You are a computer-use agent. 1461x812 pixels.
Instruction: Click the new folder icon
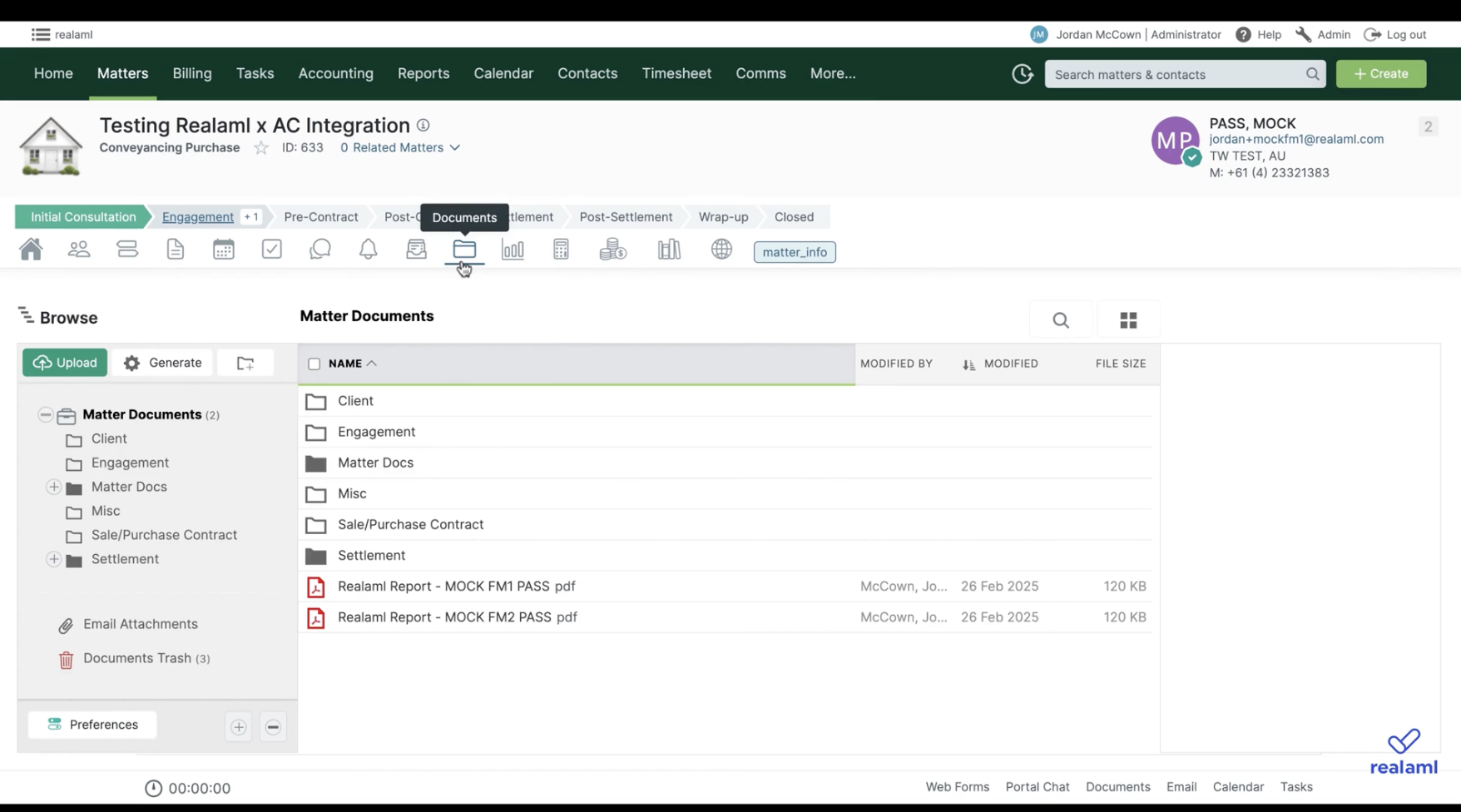(x=245, y=364)
